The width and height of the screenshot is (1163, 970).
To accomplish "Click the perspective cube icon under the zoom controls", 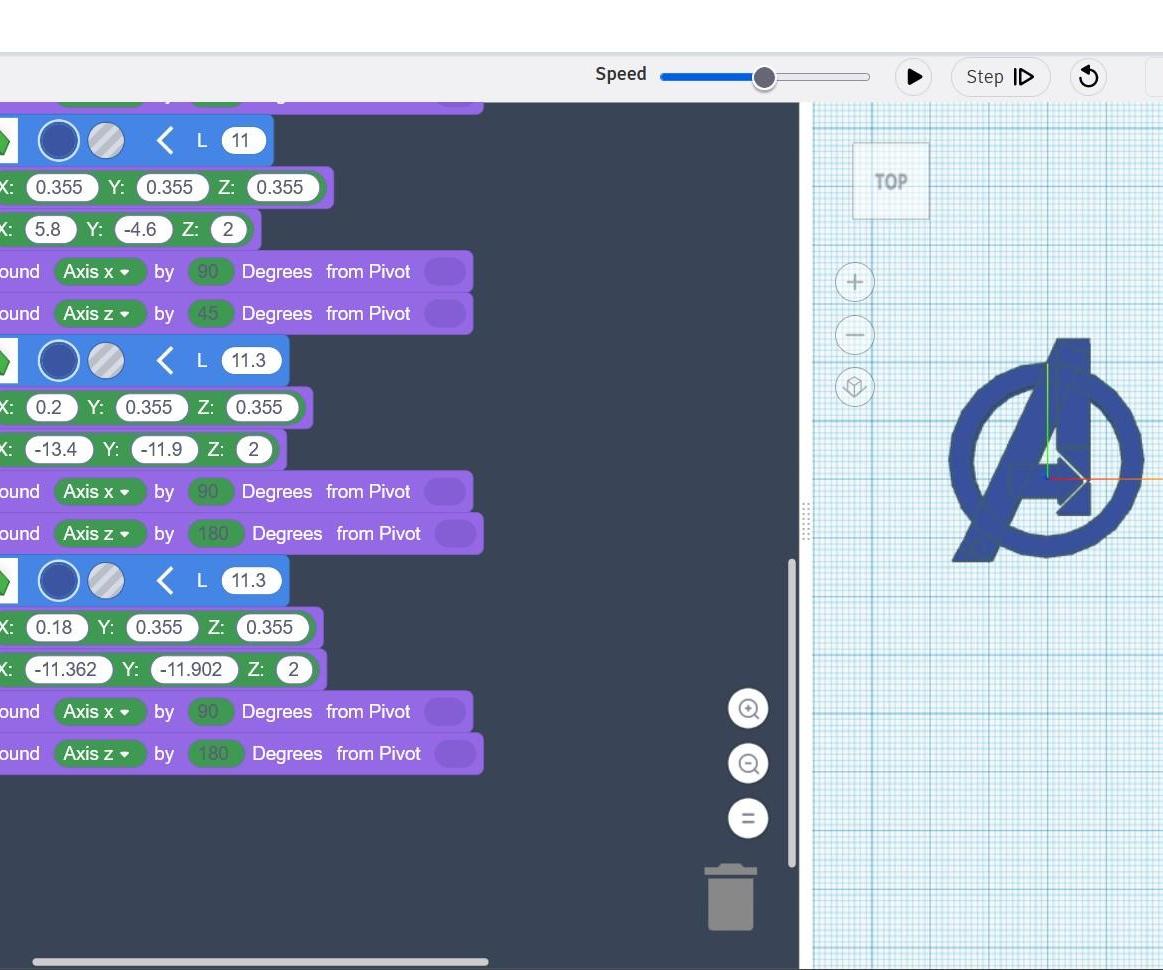I will coord(854,386).
